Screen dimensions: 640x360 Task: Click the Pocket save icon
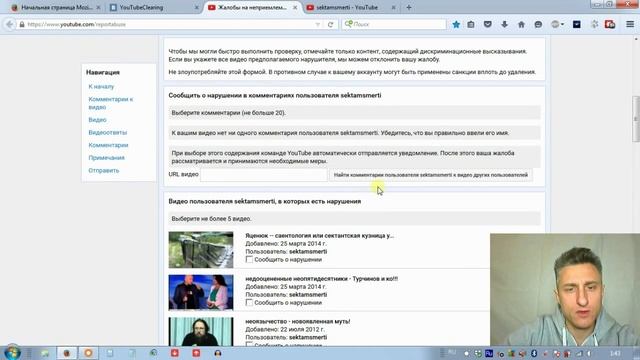pyautogui.click(x=487, y=24)
